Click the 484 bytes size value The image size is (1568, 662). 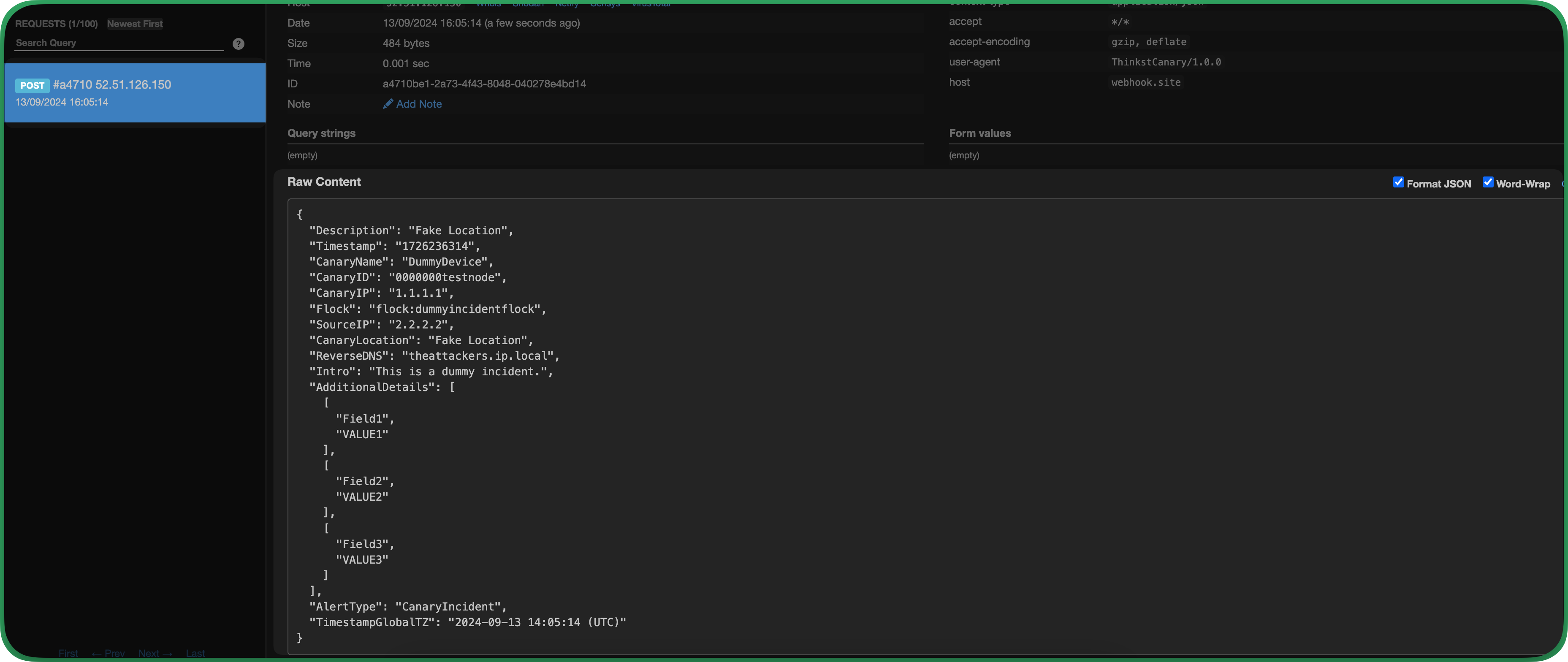[406, 43]
